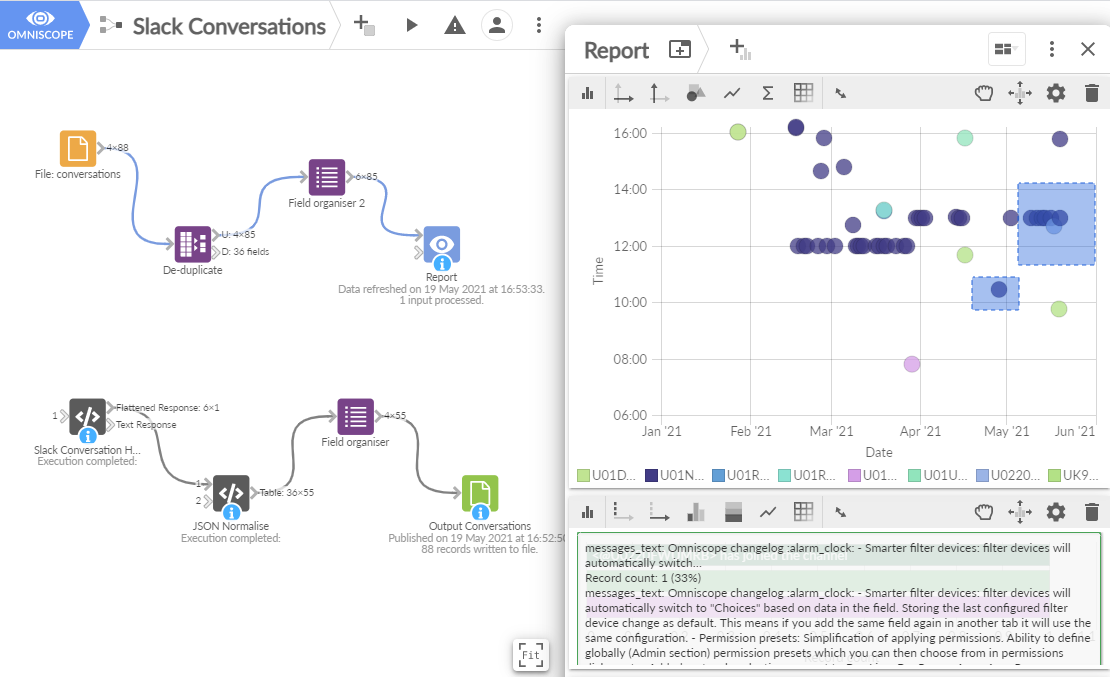
Task: Delete the scatter view with trash icon
Action: coord(1092,93)
